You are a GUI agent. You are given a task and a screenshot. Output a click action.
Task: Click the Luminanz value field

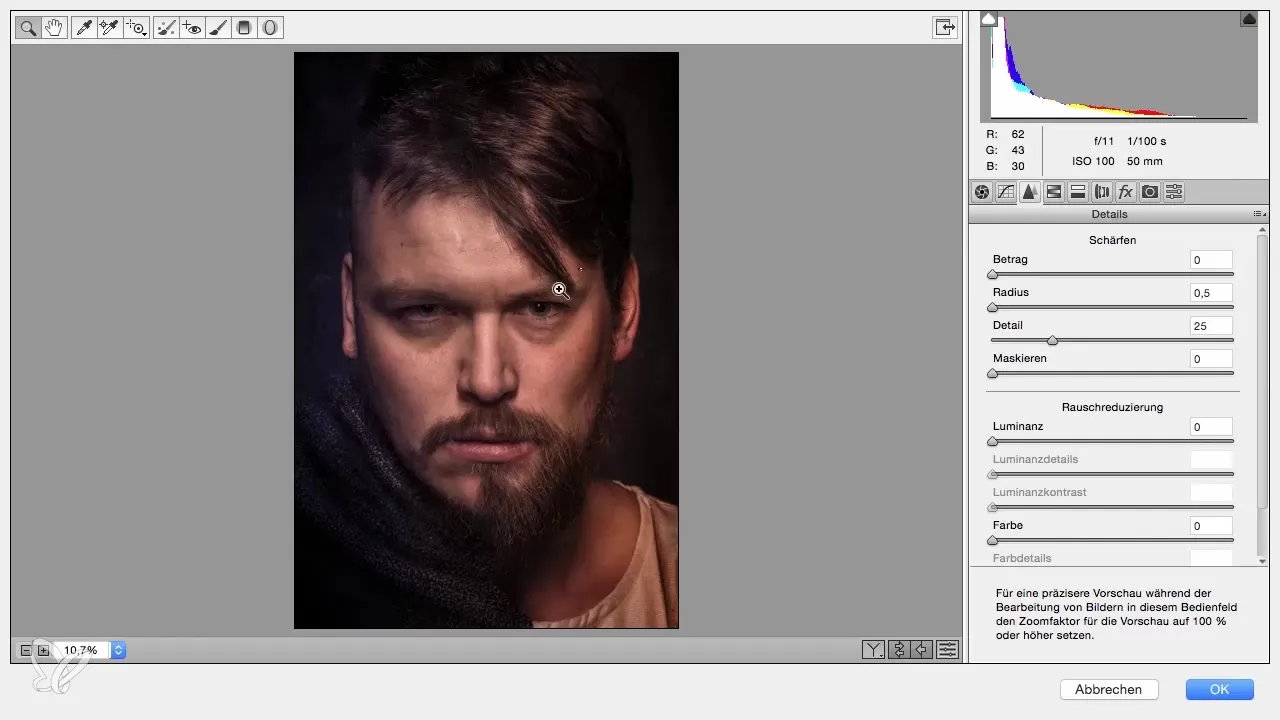(x=1211, y=427)
